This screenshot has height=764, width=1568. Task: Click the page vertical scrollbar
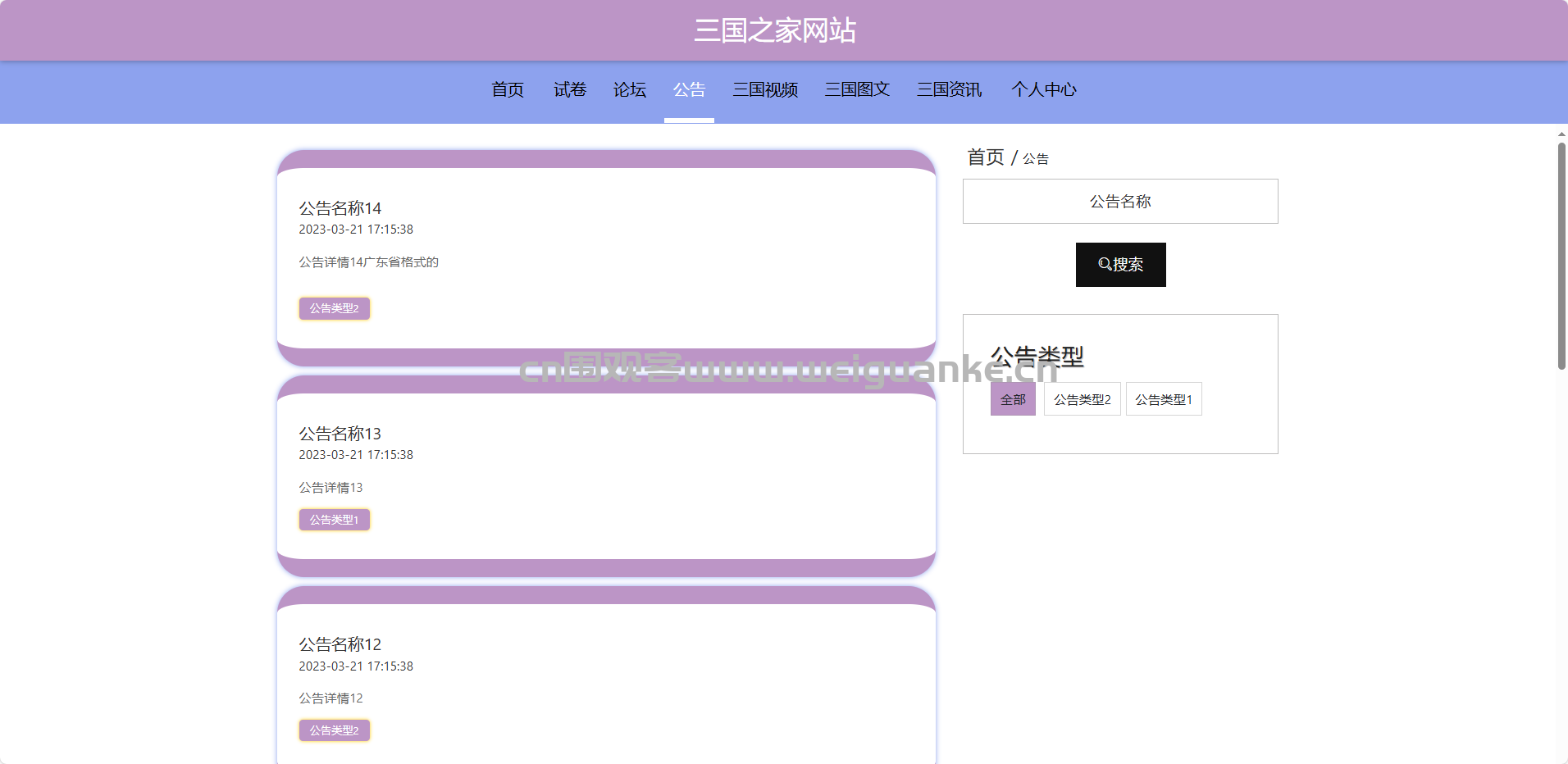point(1561,256)
